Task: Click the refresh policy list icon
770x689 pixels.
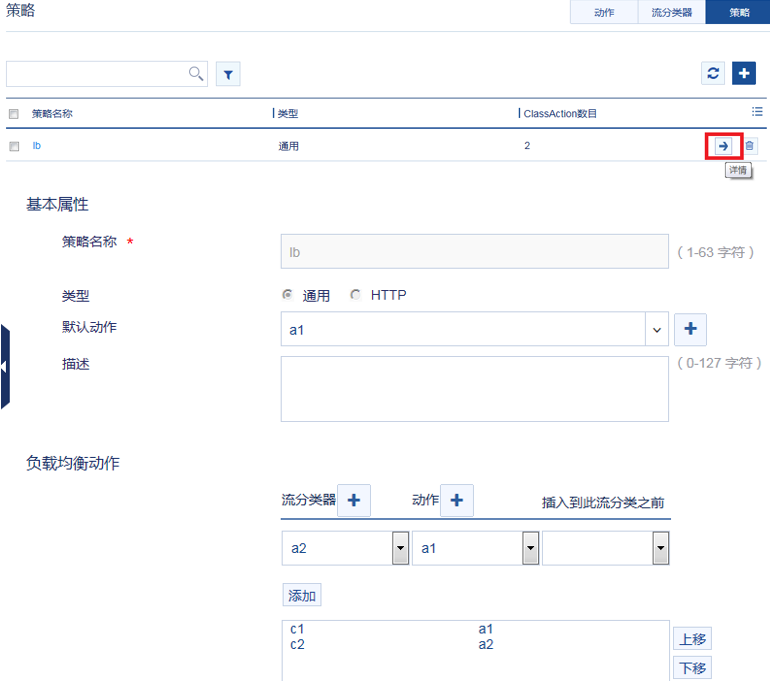Action: coord(713,73)
